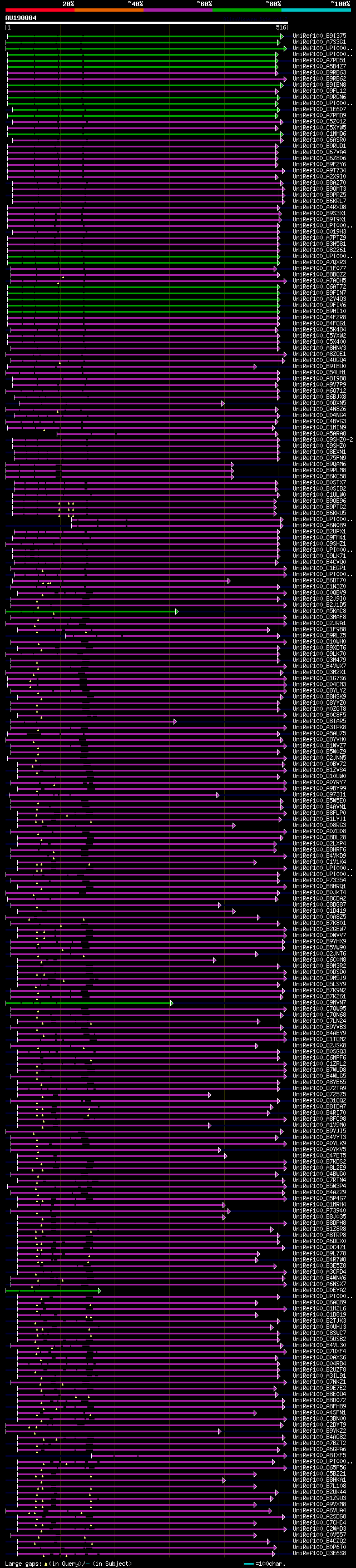
Task: Click the purple ~60% identity legend bar
Action: pos(179,10)
